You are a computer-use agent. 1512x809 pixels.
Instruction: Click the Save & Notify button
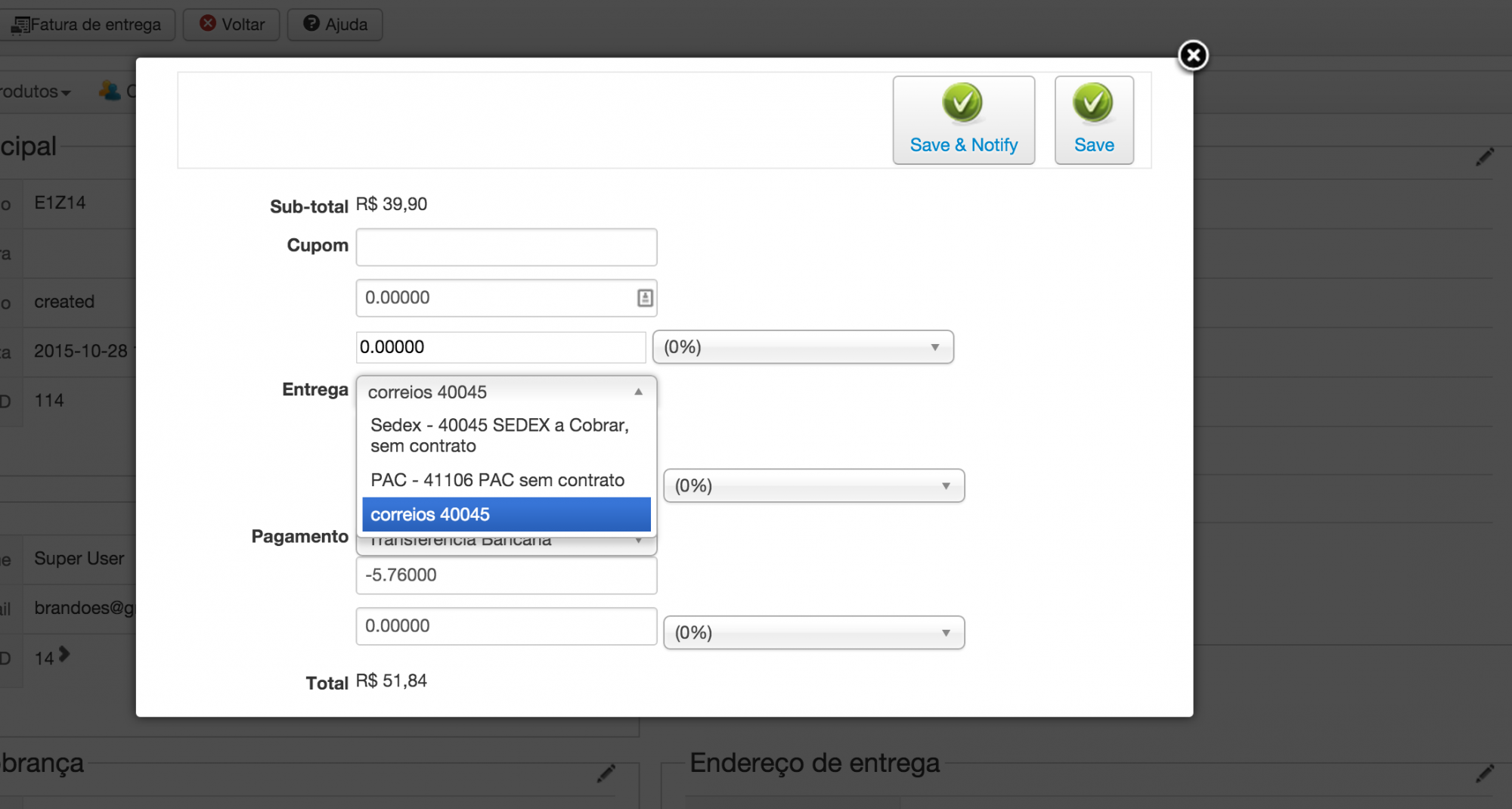[x=963, y=120]
